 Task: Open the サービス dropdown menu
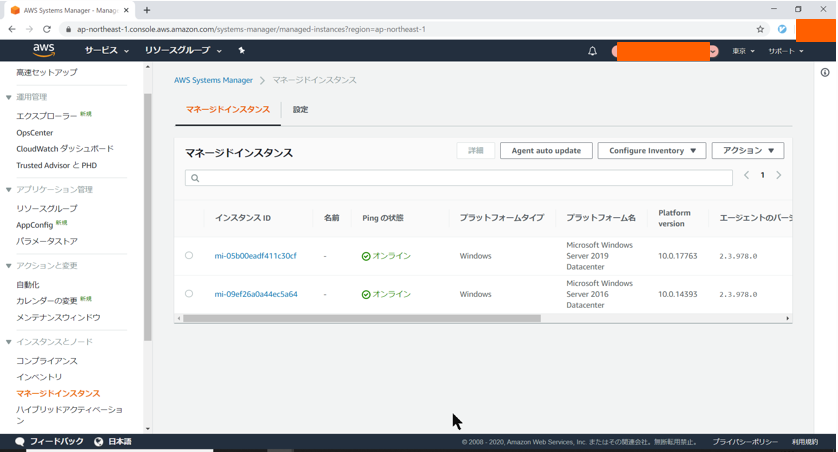(106, 50)
